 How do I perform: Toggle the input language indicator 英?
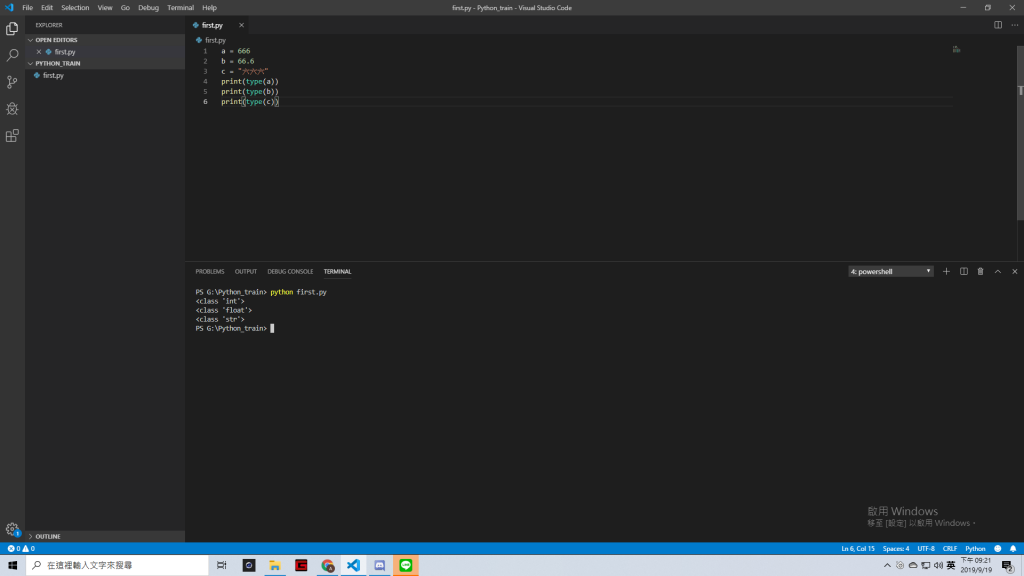pos(951,566)
